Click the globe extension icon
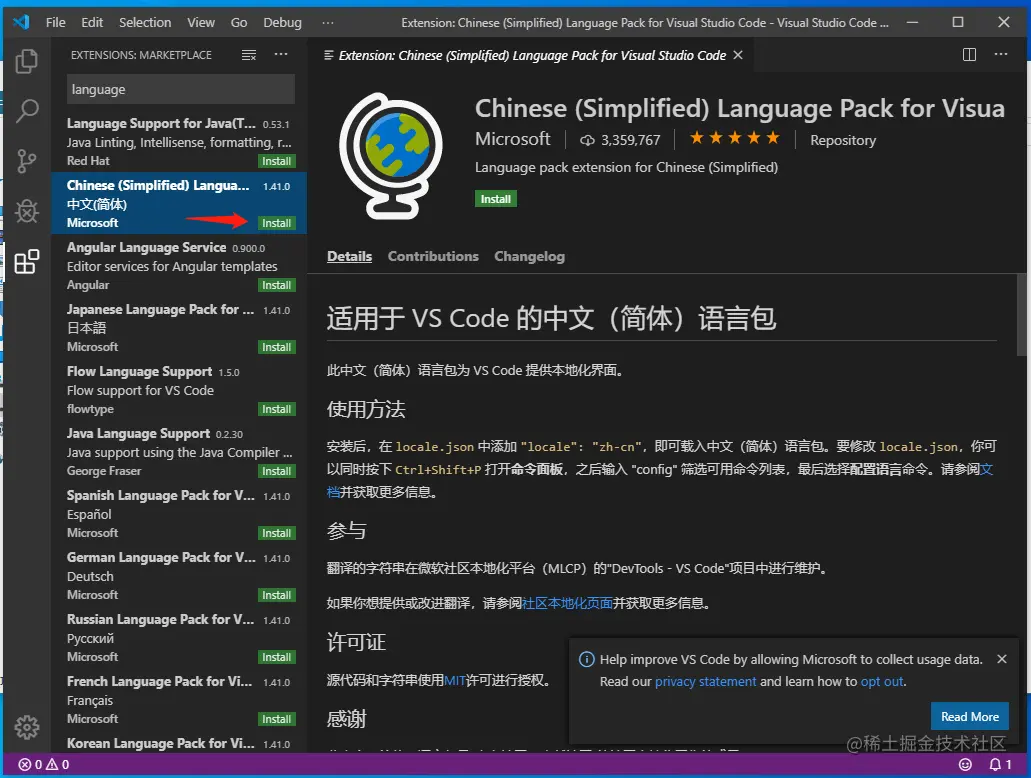 coord(391,156)
